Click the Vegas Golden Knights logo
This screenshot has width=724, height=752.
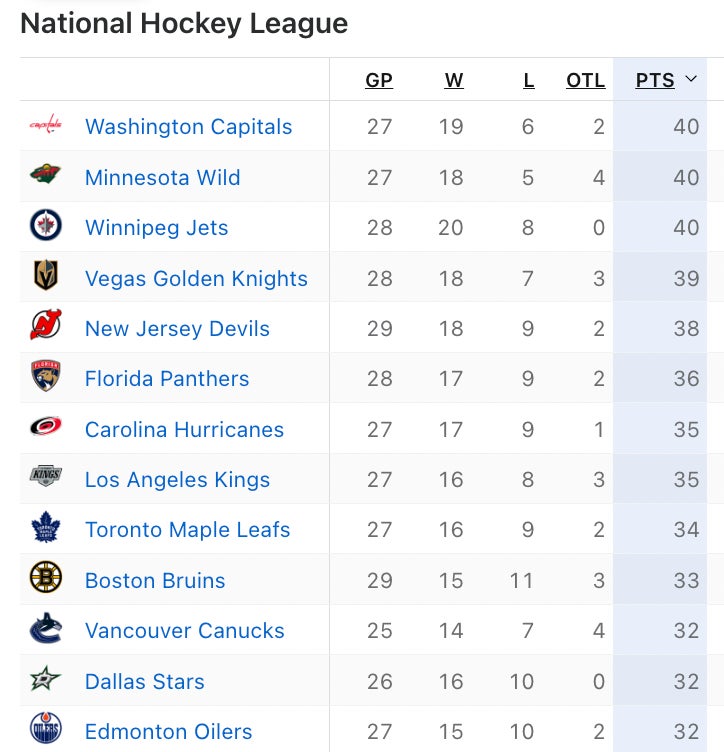(45, 277)
